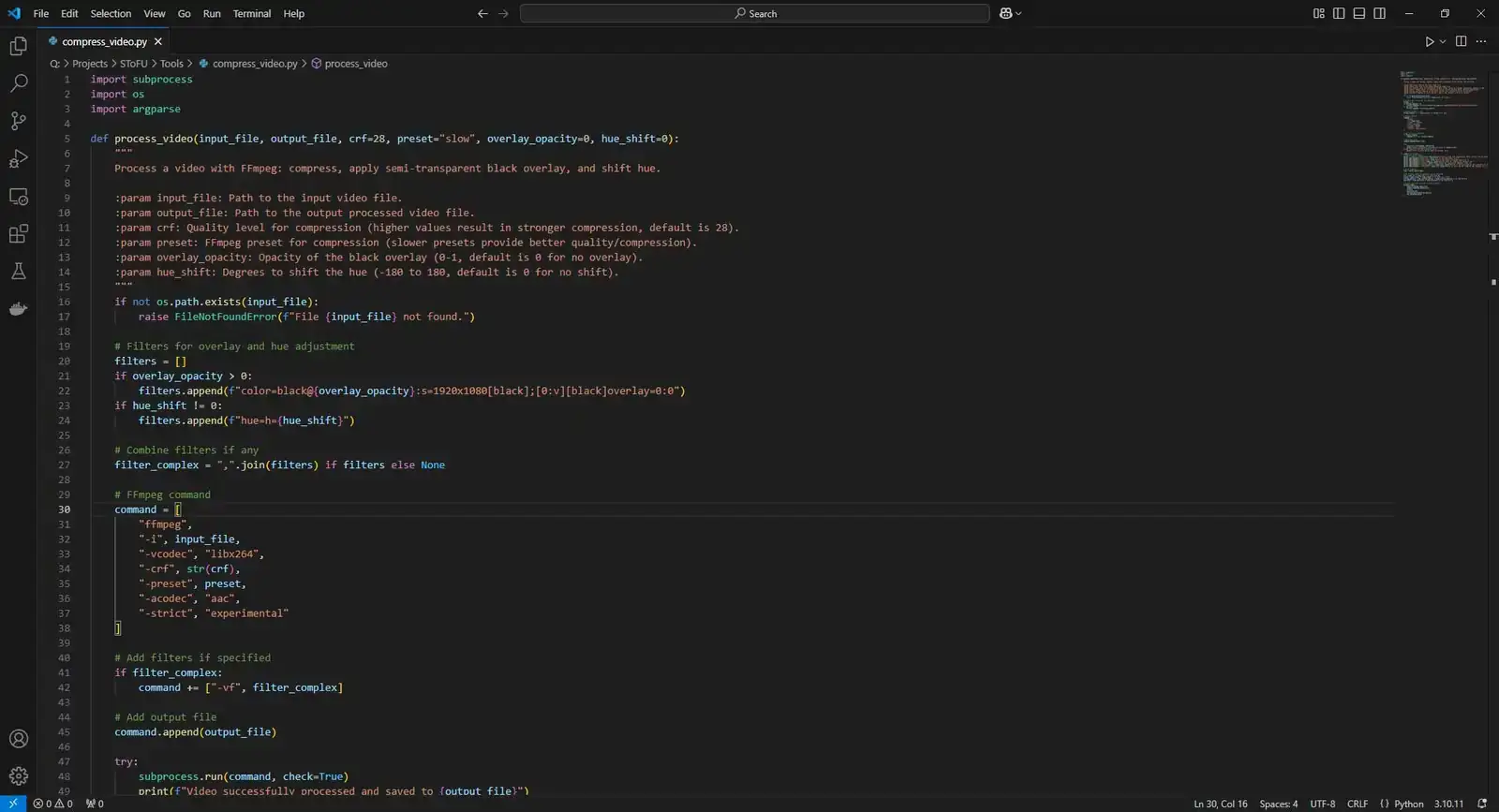This screenshot has width=1499, height=812.
Task: Select the compress_video.py editor tab
Action: (x=104, y=41)
